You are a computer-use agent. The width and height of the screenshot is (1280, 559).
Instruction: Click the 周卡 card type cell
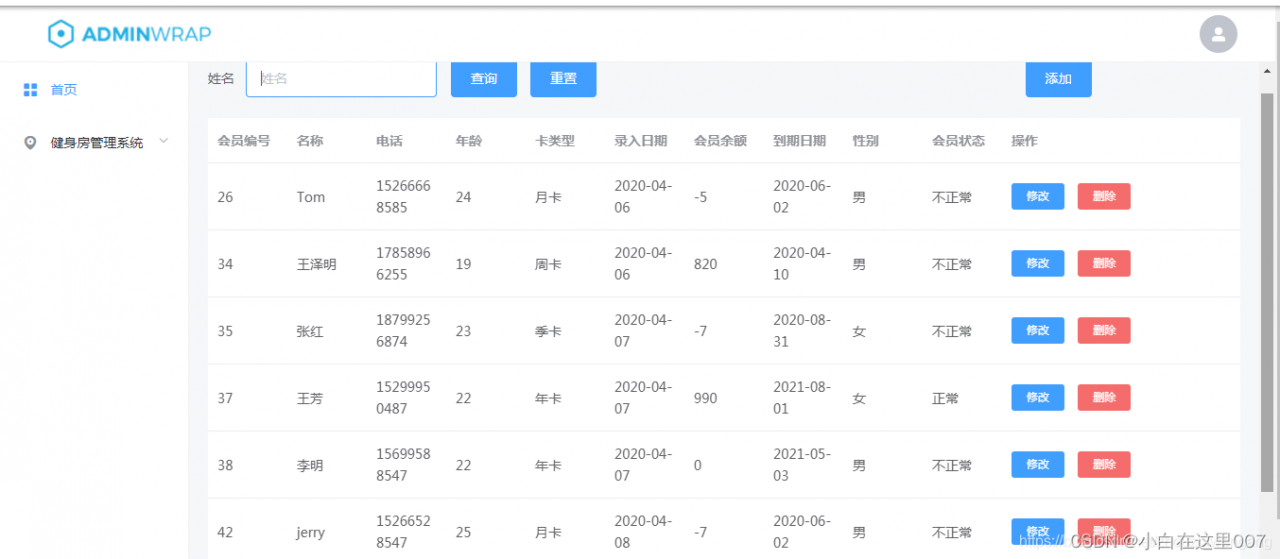tap(548, 264)
